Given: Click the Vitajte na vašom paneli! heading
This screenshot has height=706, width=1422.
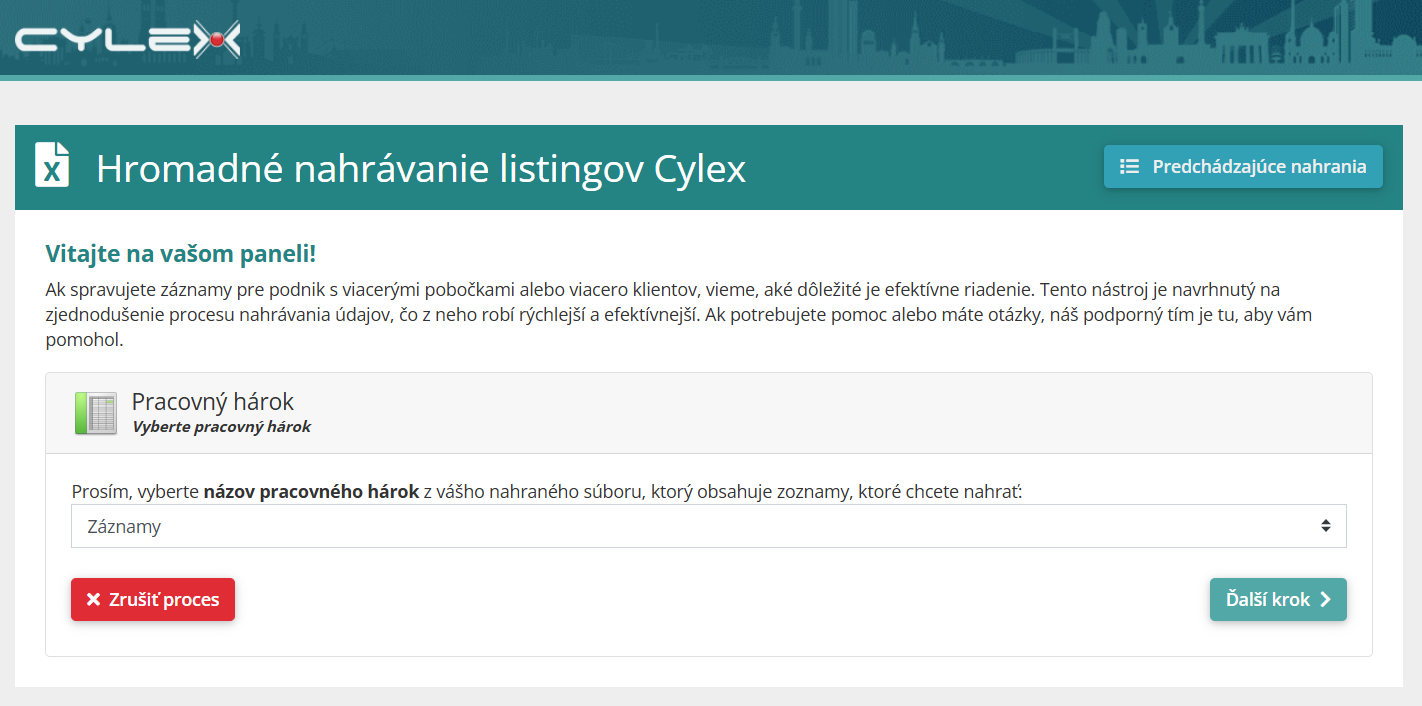Looking at the screenshot, I should (181, 254).
